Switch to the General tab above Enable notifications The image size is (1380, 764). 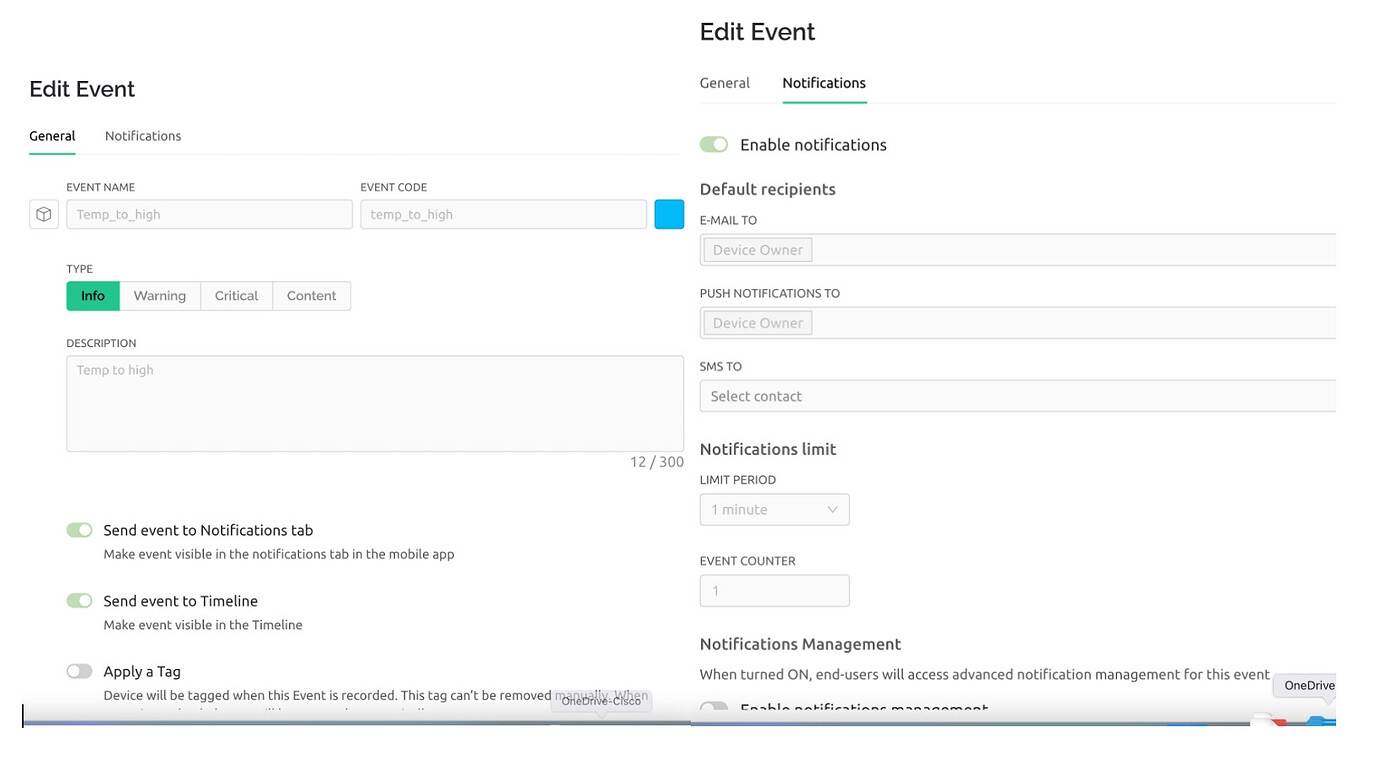[725, 83]
